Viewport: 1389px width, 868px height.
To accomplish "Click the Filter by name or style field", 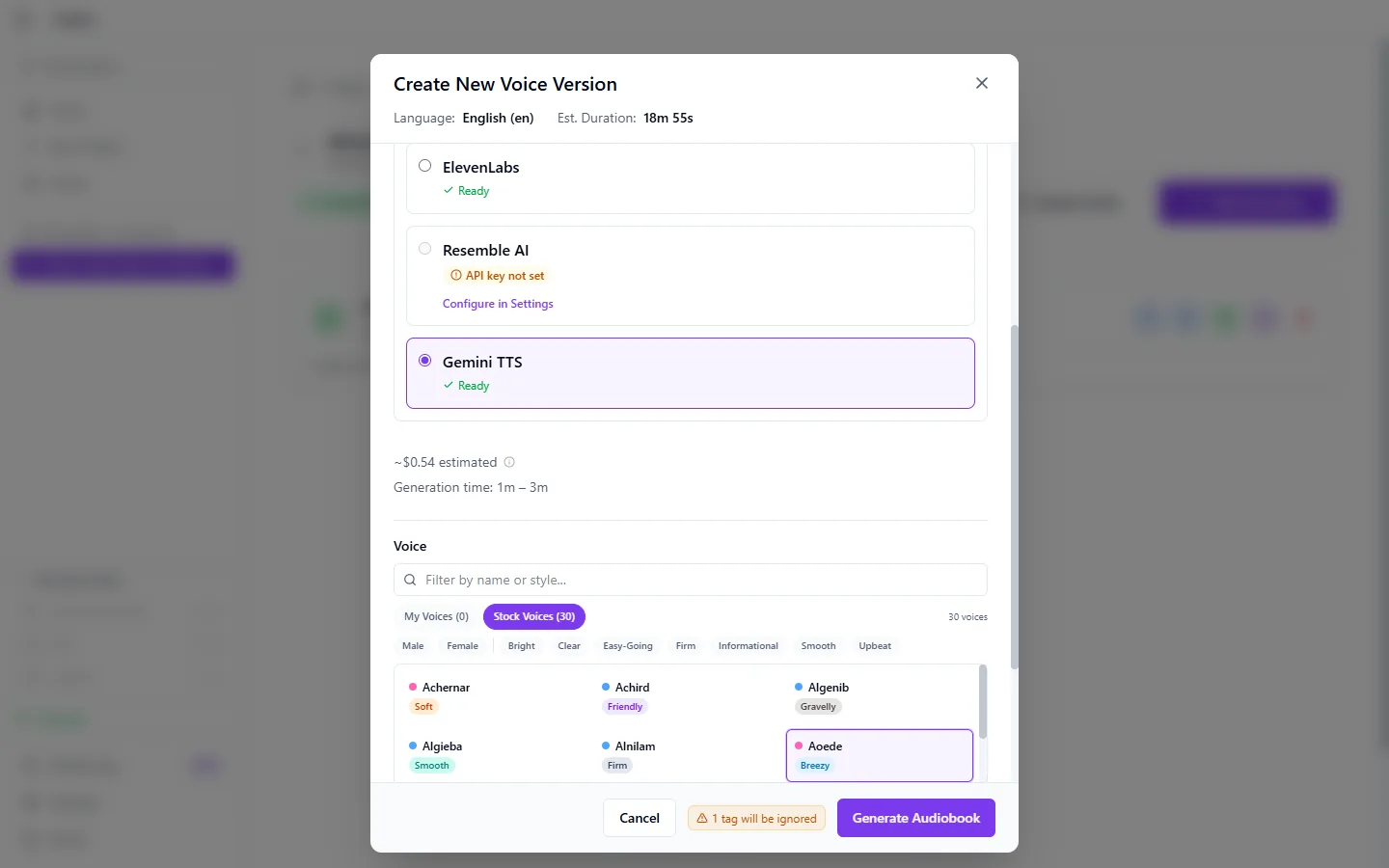I will (691, 580).
